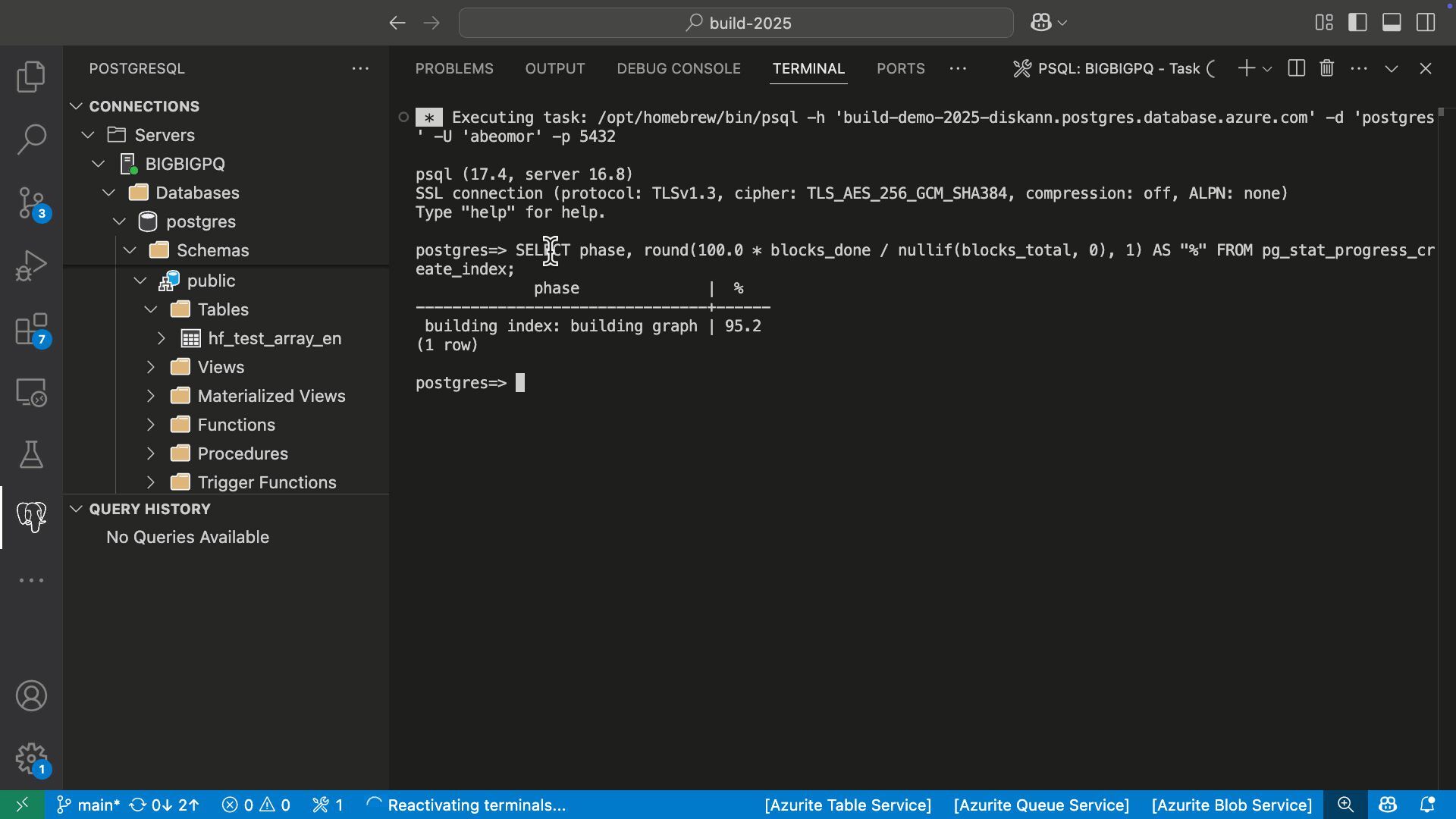Collapse the public schema node

[x=140, y=281]
